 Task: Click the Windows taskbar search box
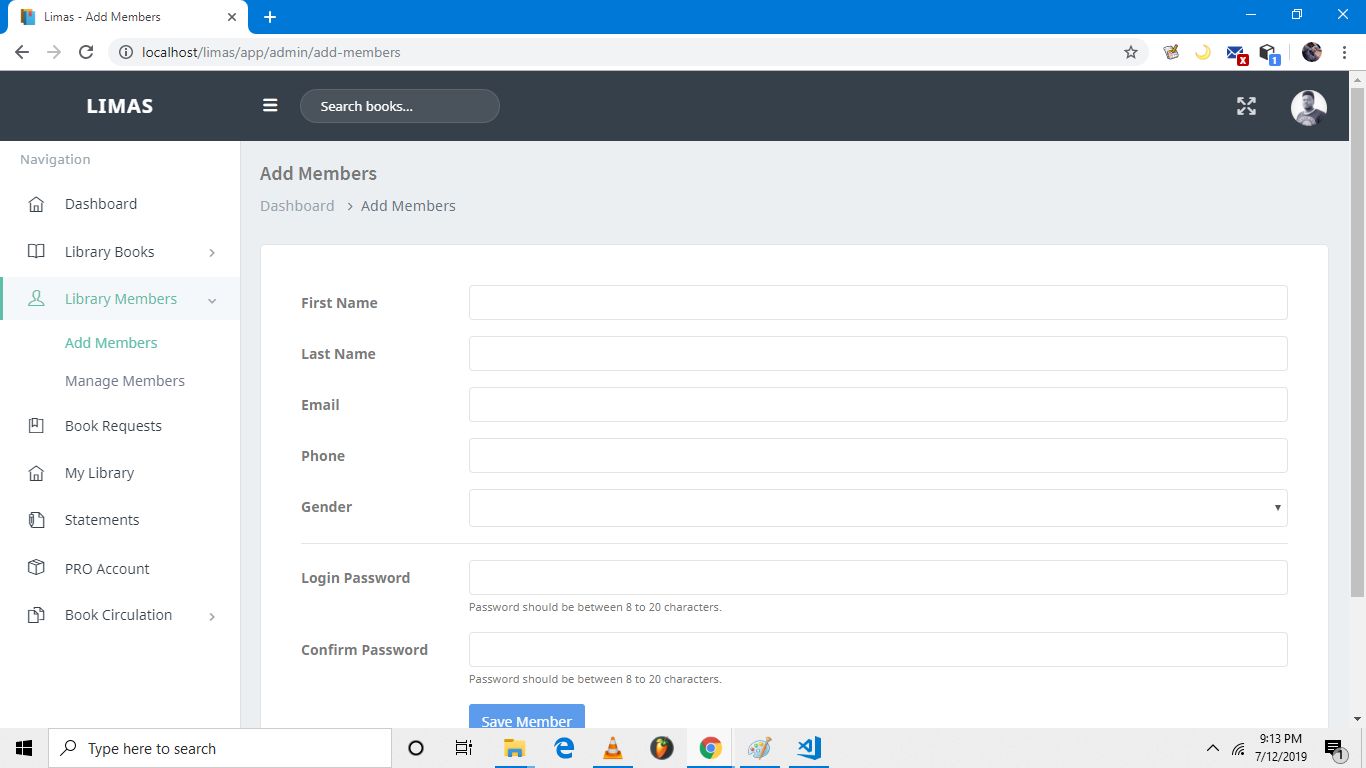tap(220, 748)
